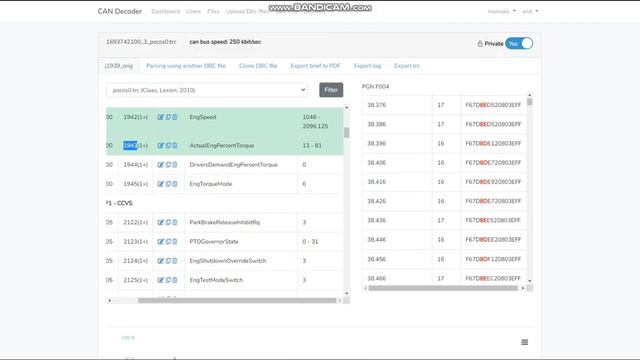This screenshot has width=640, height=360.
Task: Delete the PTOGovernorState signal
Action: tap(175, 242)
